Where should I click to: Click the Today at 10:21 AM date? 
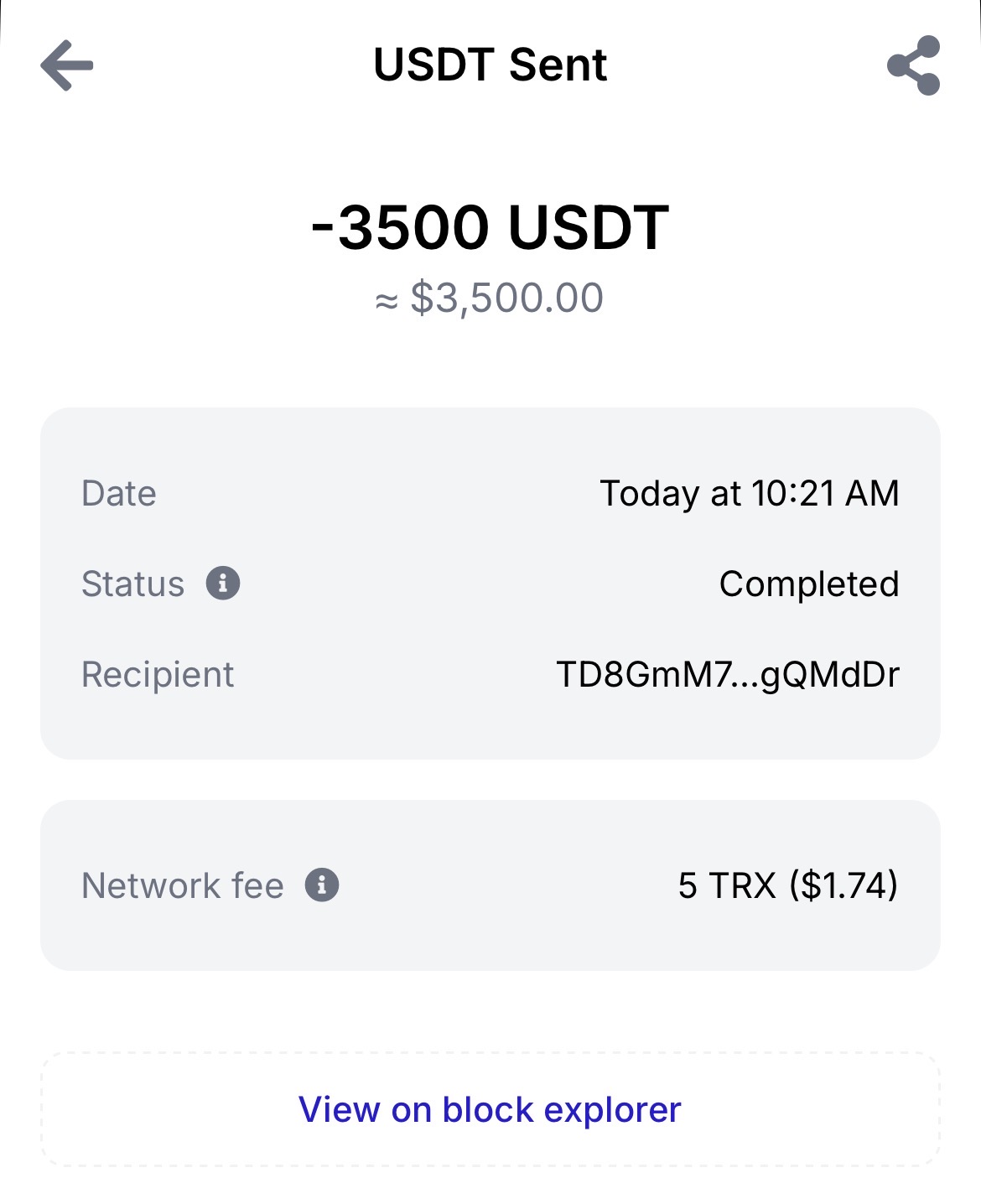[x=750, y=493]
